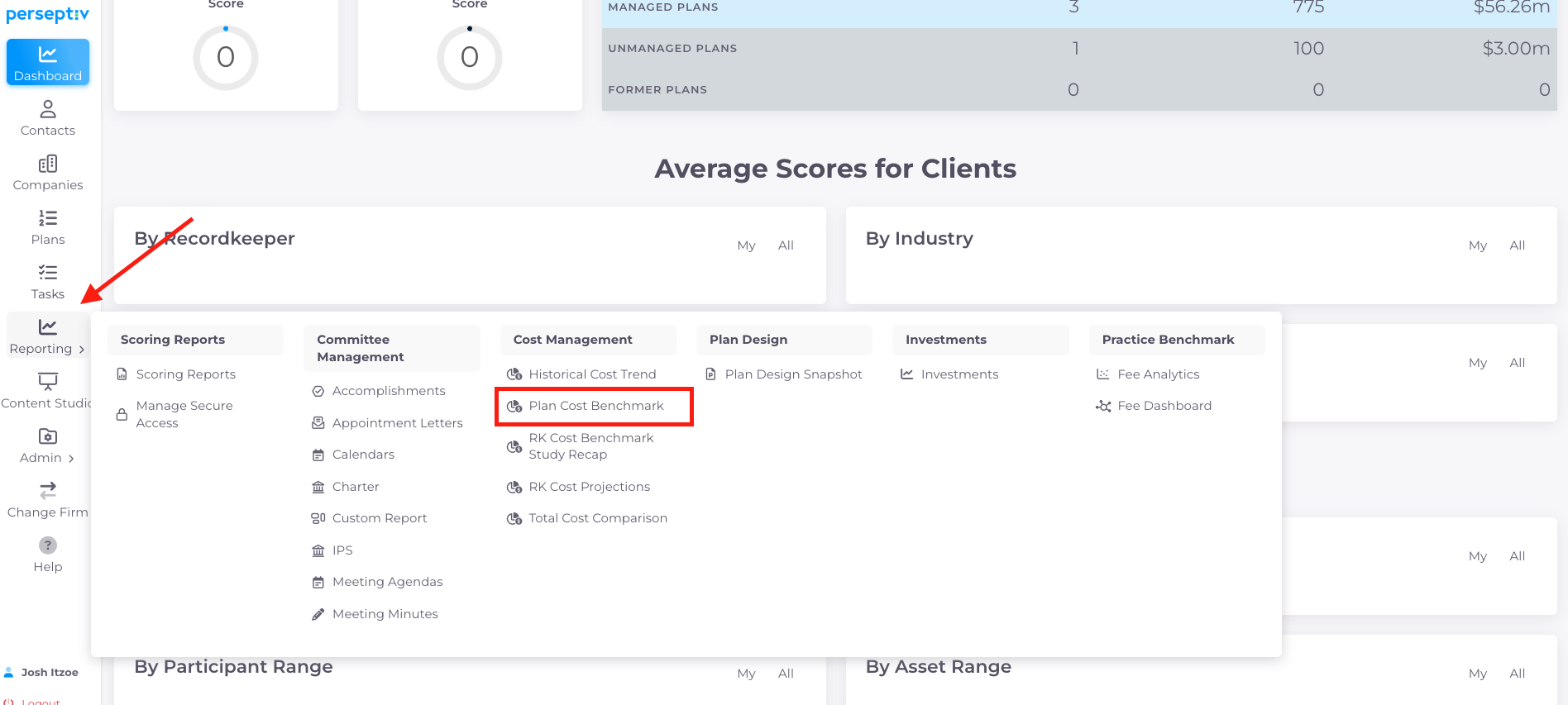
Task: Select All in By Asset Range card
Action: tap(1517, 674)
